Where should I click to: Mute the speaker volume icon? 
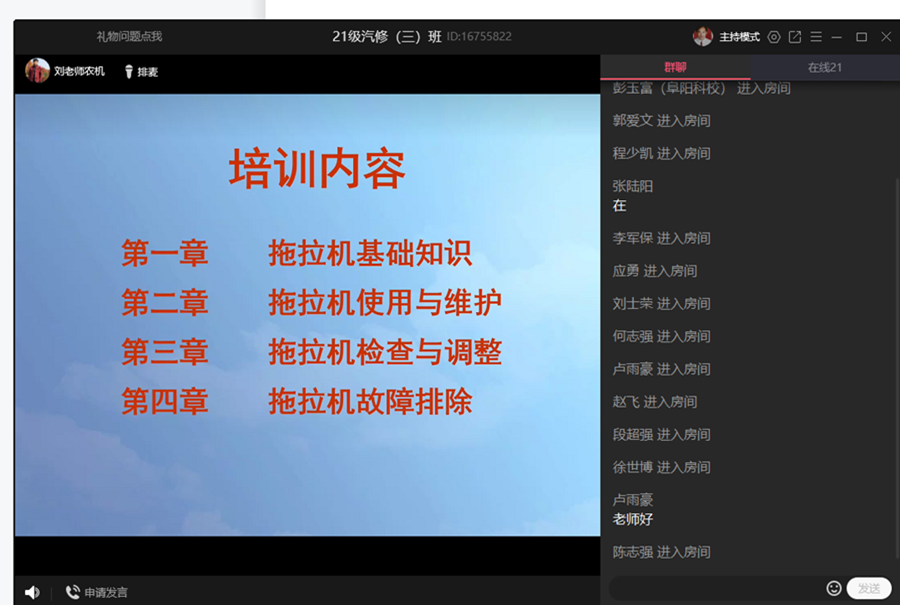pos(32,592)
